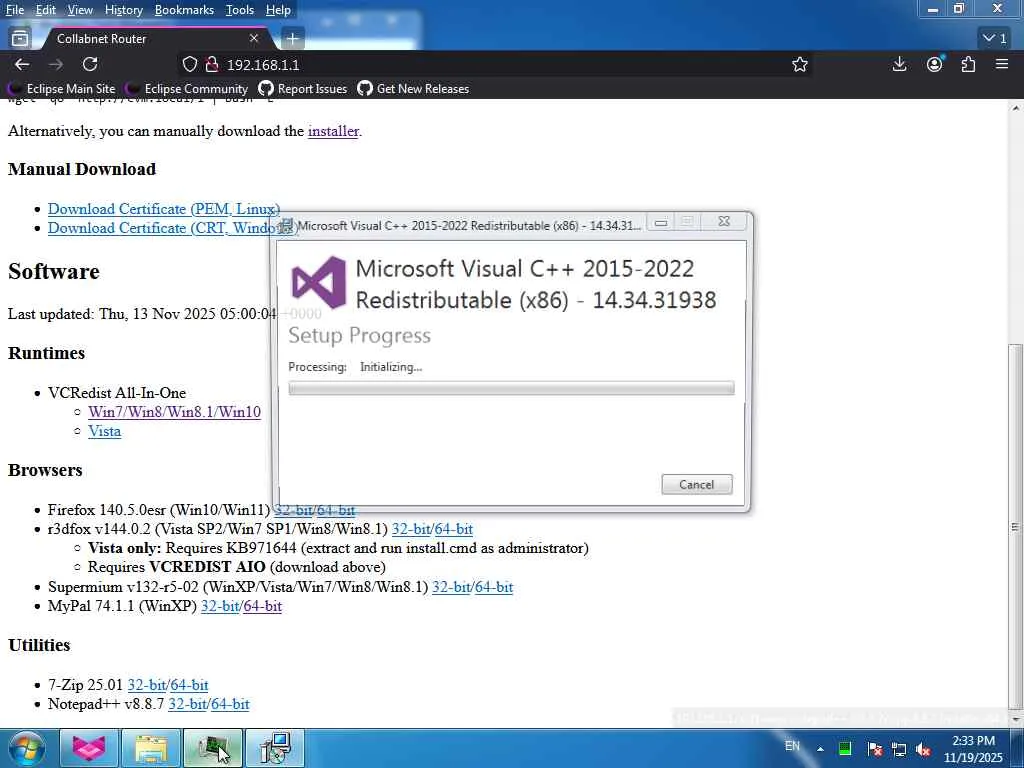The height and width of the screenshot is (768, 1024).
Task: Open the File menu
Action: [x=15, y=10]
